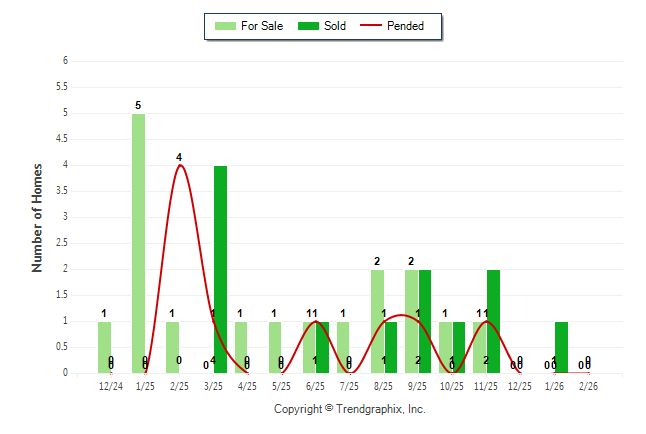Click the Number of Homes axis title
This screenshot has width=646, height=434.
[38, 217]
